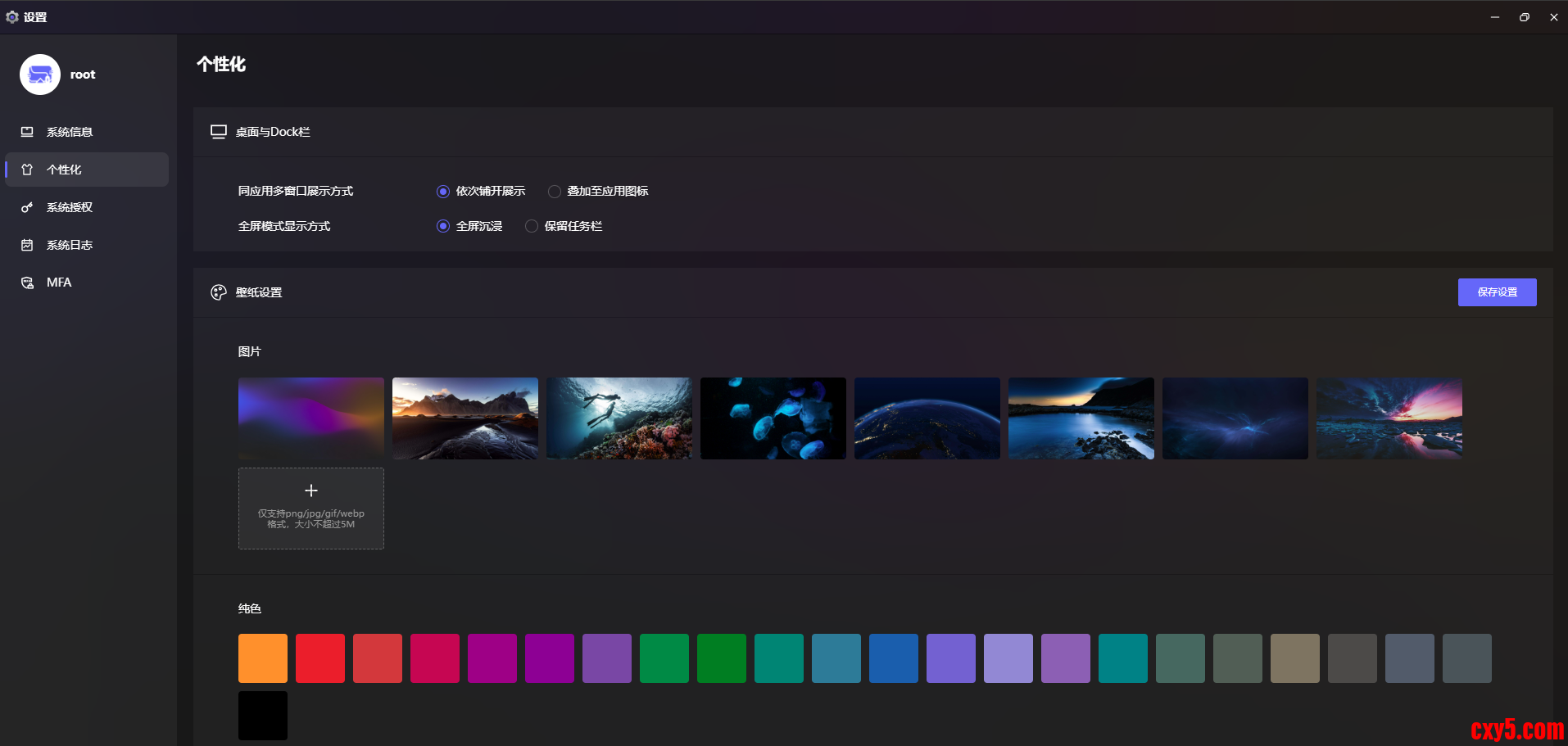Click the shirt icon for 个性化
This screenshot has width=1568, height=746.
(x=27, y=170)
